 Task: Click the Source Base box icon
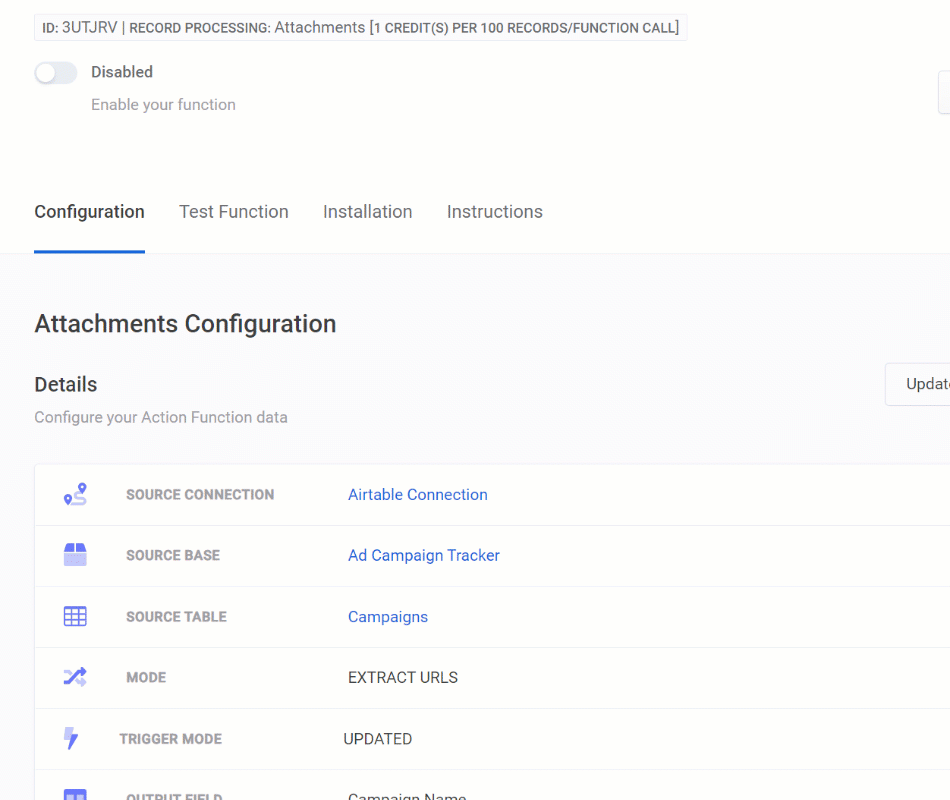coord(75,556)
